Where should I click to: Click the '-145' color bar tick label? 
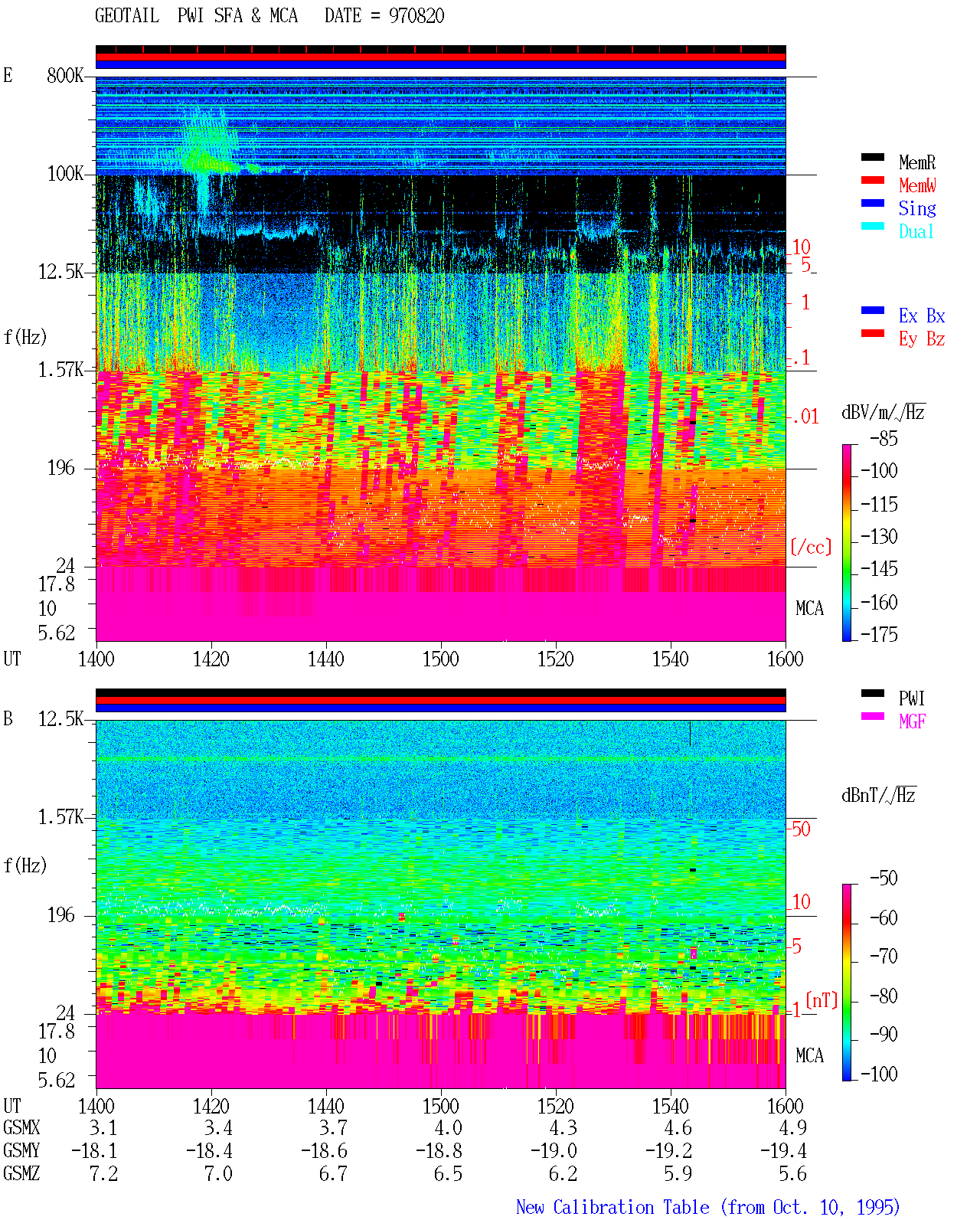[x=879, y=569]
